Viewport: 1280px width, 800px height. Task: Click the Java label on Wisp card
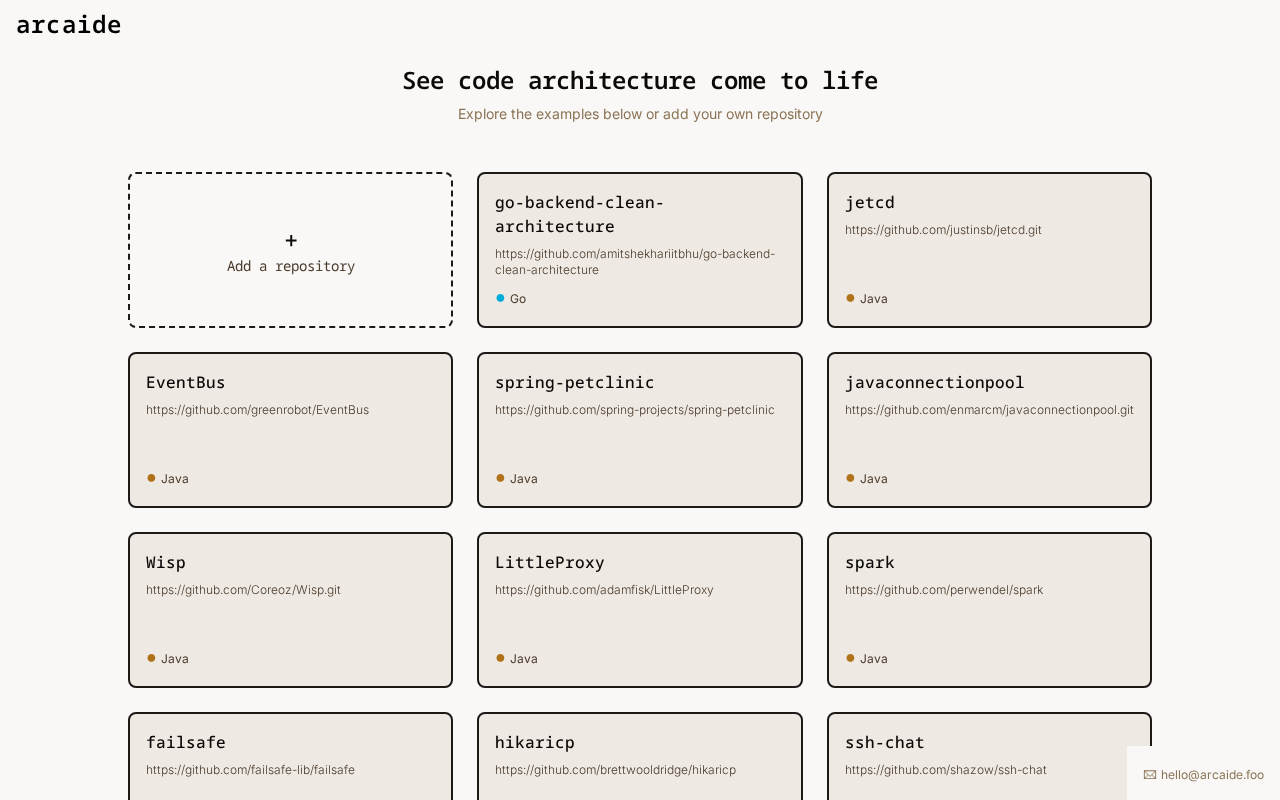click(x=175, y=659)
